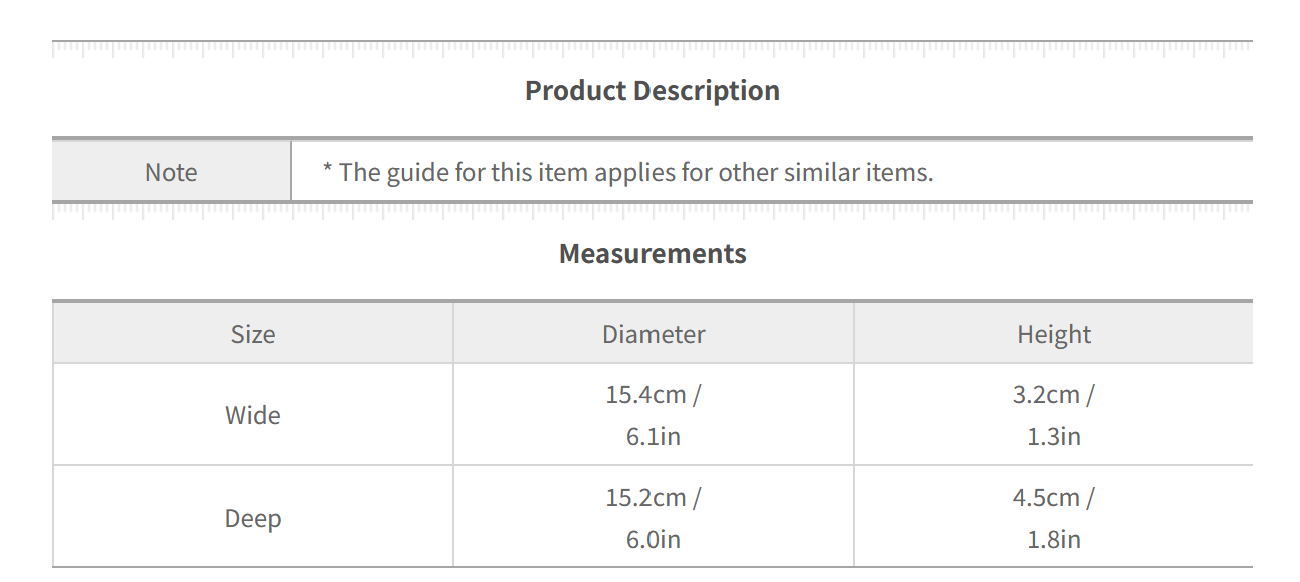The height and width of the screenshot is (582, 1300).
Task: Click the Deep size row label
Action: tap(253, 518)
